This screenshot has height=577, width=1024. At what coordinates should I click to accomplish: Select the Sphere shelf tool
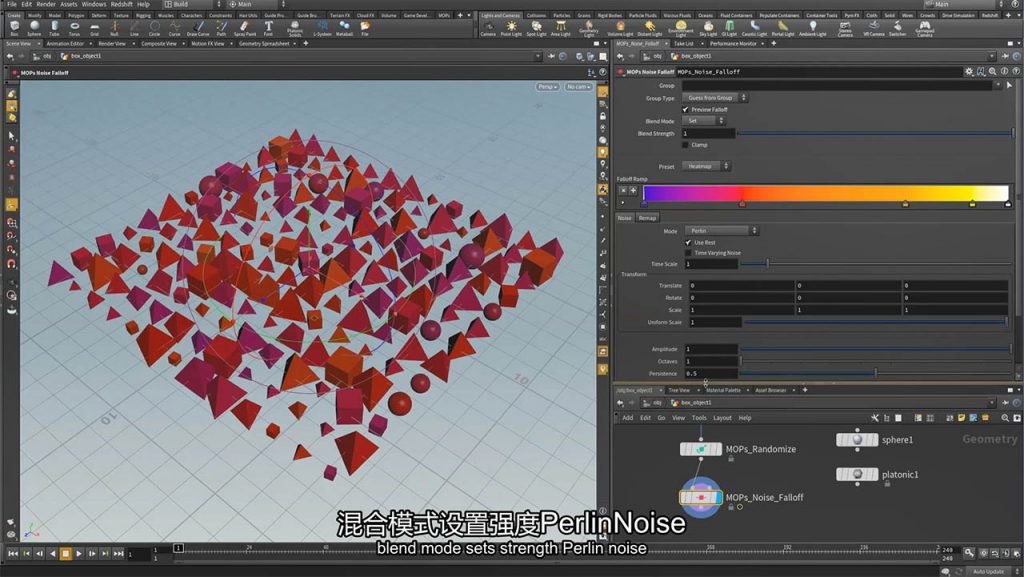click(x=34, y=28)
